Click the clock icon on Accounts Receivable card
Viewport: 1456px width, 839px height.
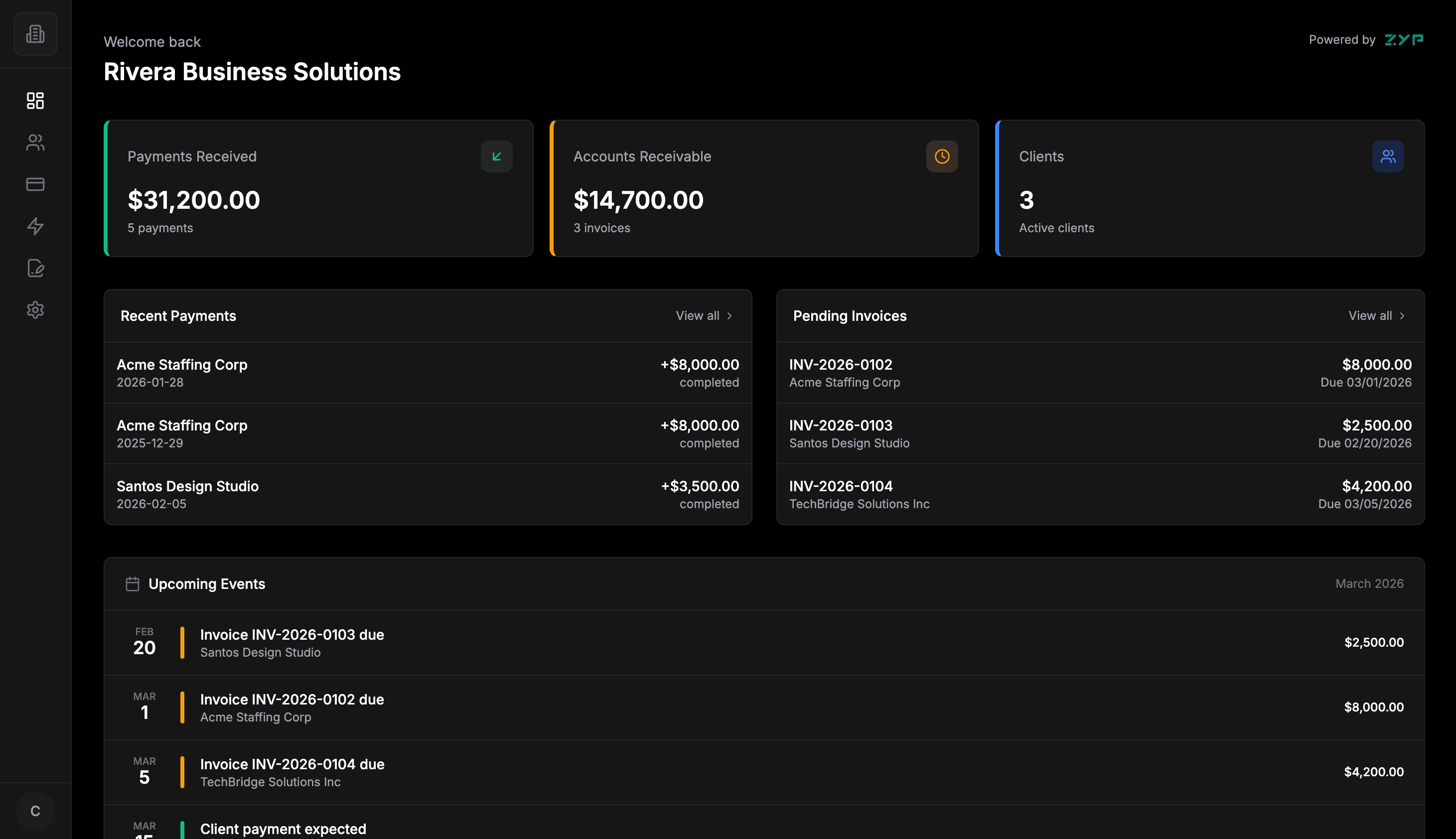(x=942, y=156)
